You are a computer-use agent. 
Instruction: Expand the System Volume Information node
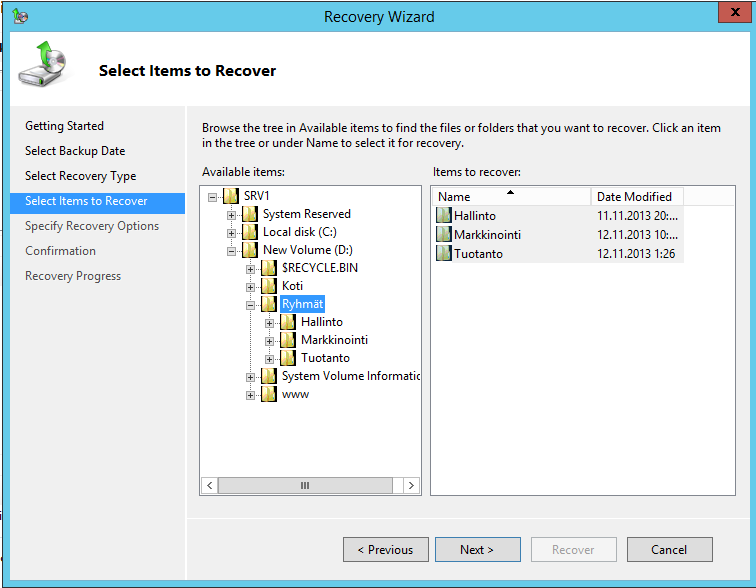point(250,377)
